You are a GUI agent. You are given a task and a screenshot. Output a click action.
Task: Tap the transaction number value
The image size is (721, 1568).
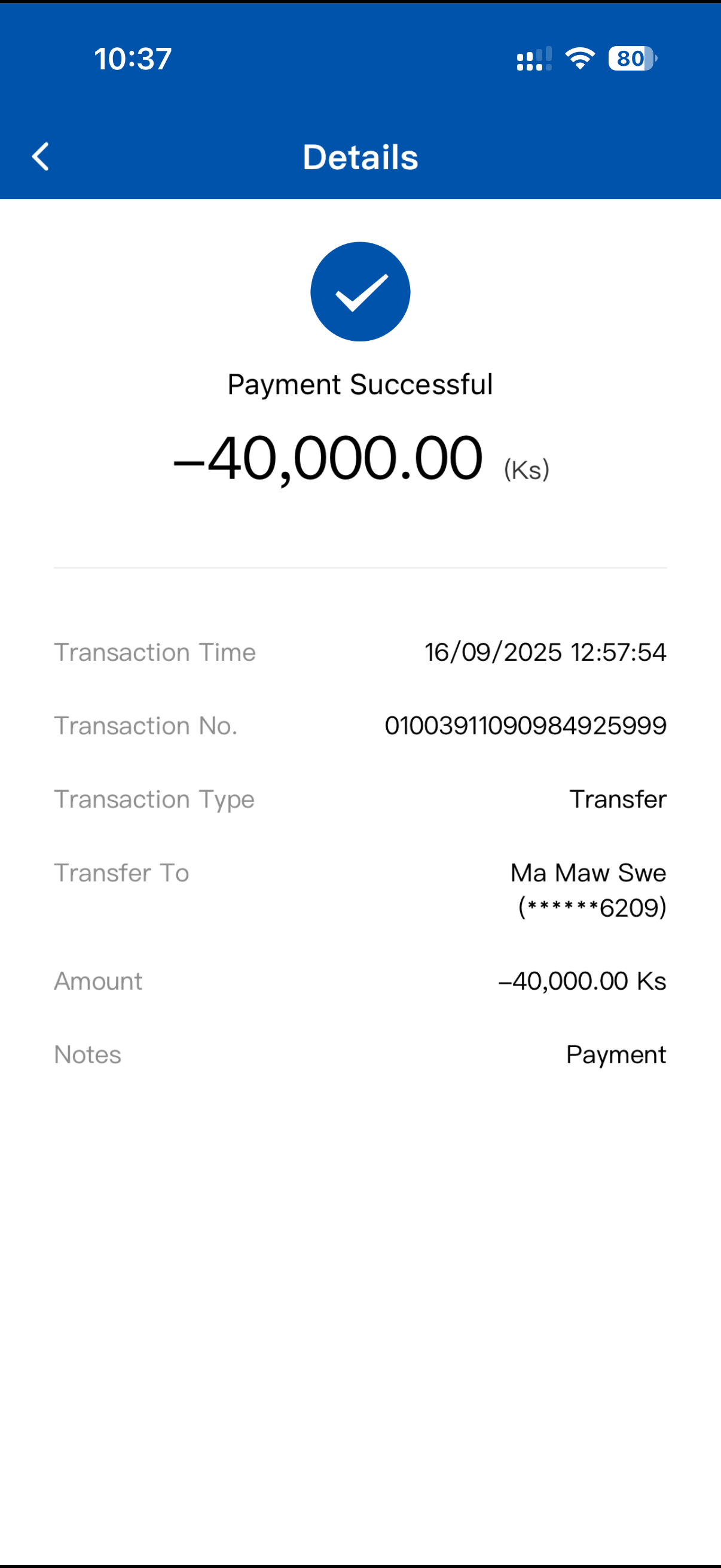coord(525,725)
